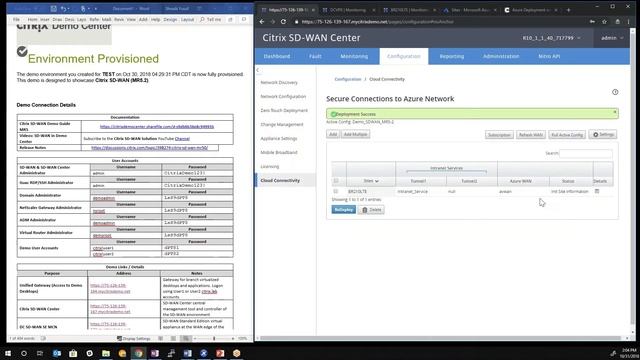Screen dimensions: 640x360
Task: Open the help icon beside Secure Connections heading
Action: click(x=615, y=92)
